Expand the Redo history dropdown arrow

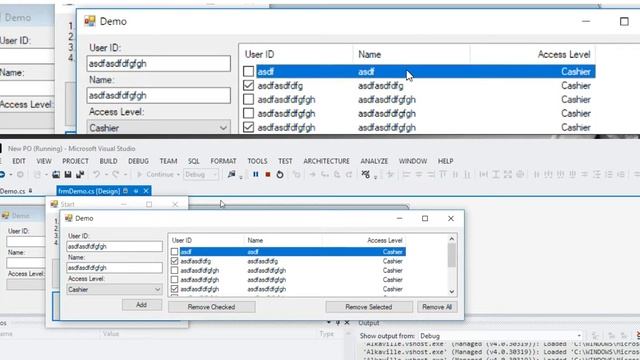(x=126, y=175)
